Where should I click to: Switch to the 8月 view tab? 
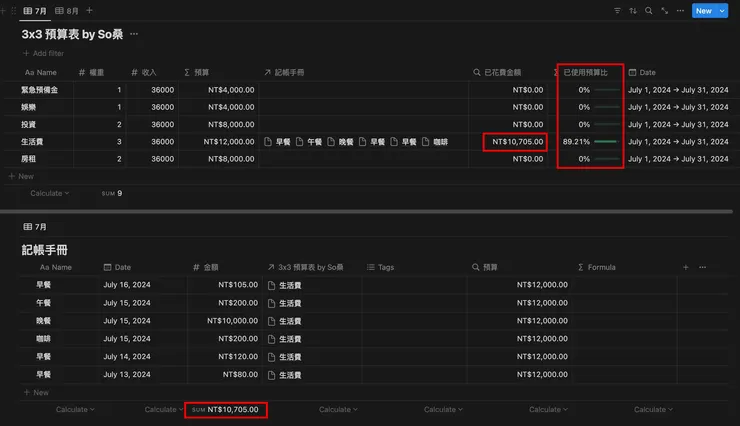[x=67, y=10]
